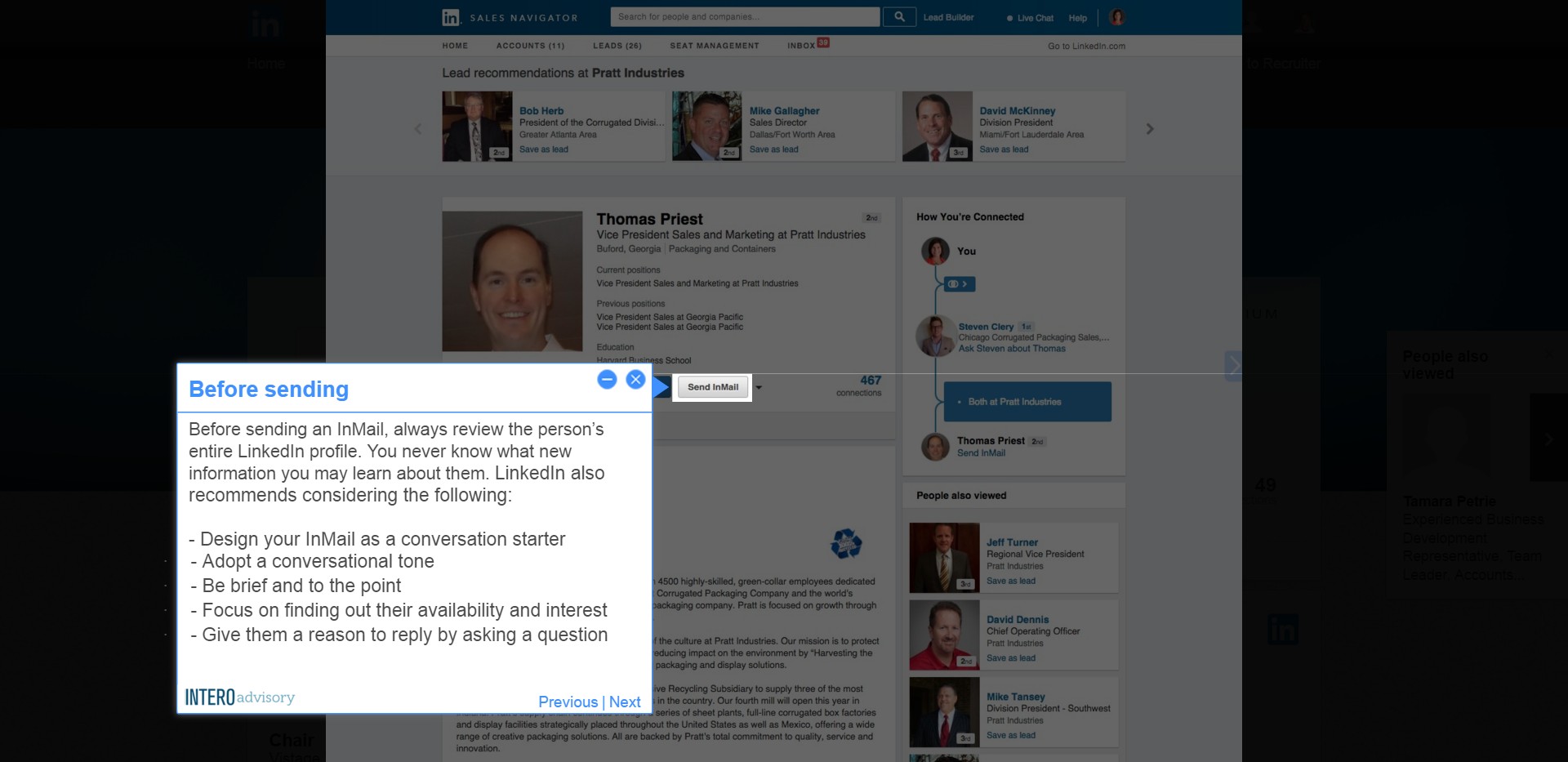The height and width of the screenshot is (762, 1568).
Task: Click Send InMail under Thomas Priest connection
Action: (982, 453)
